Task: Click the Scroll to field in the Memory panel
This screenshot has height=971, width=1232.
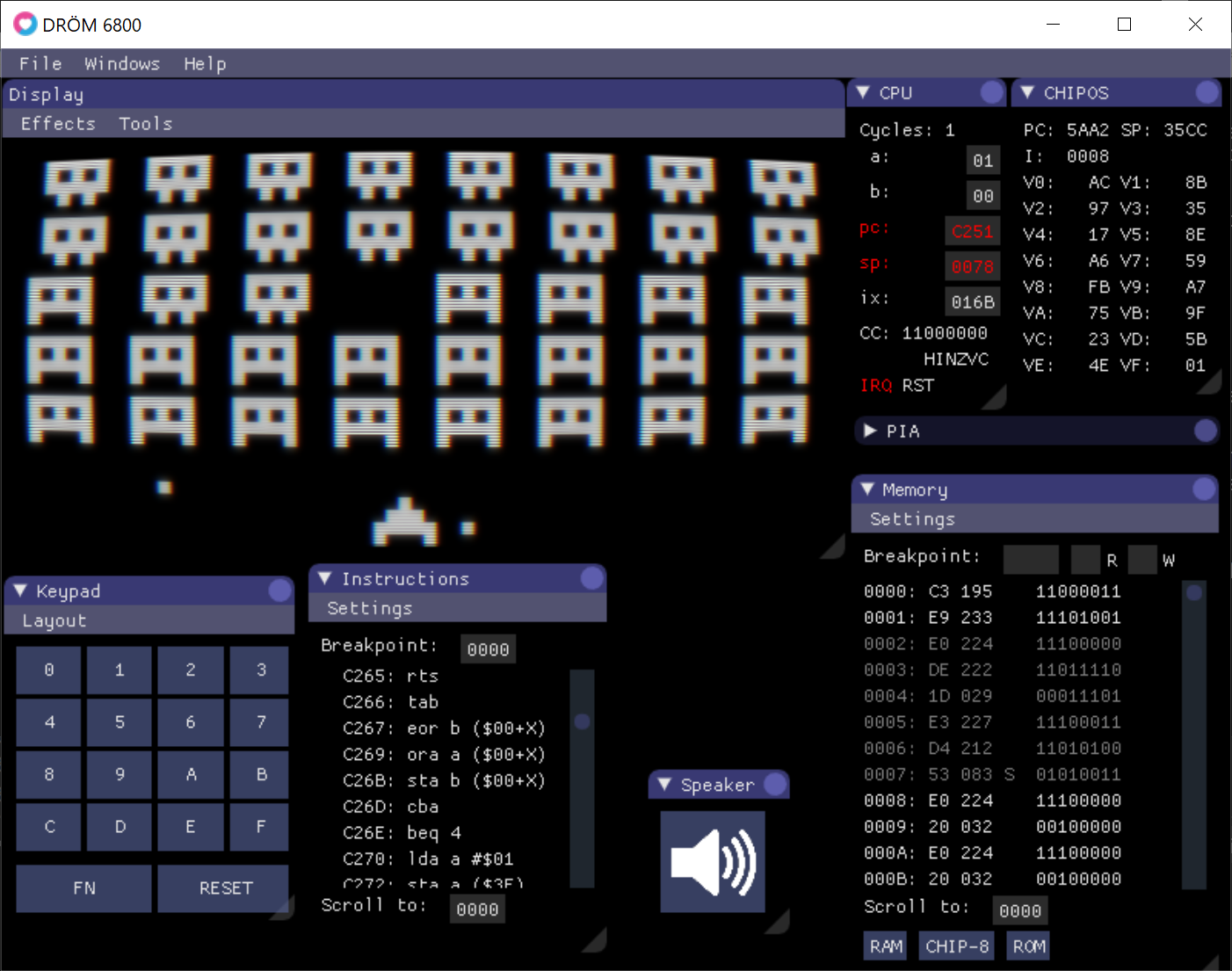Action: tap(1020, 910)
